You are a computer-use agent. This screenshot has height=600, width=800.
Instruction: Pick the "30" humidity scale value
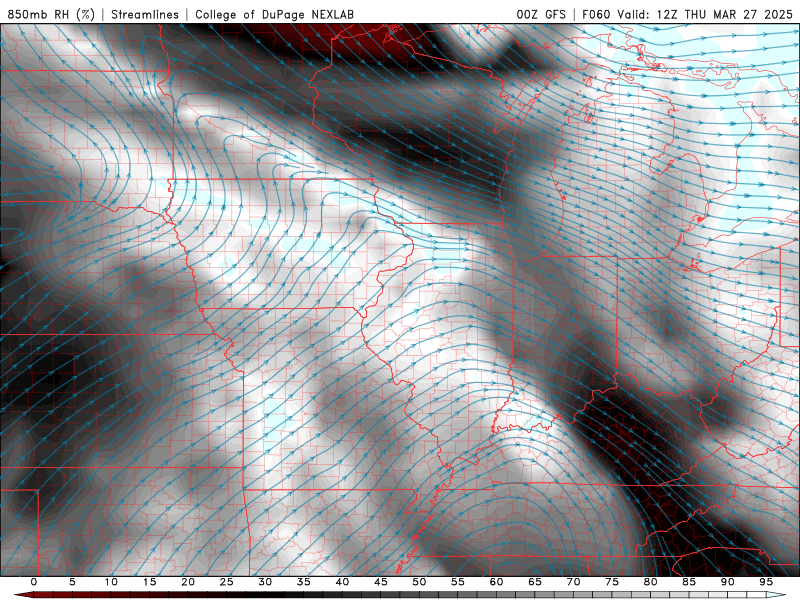[x=265, y=582]
